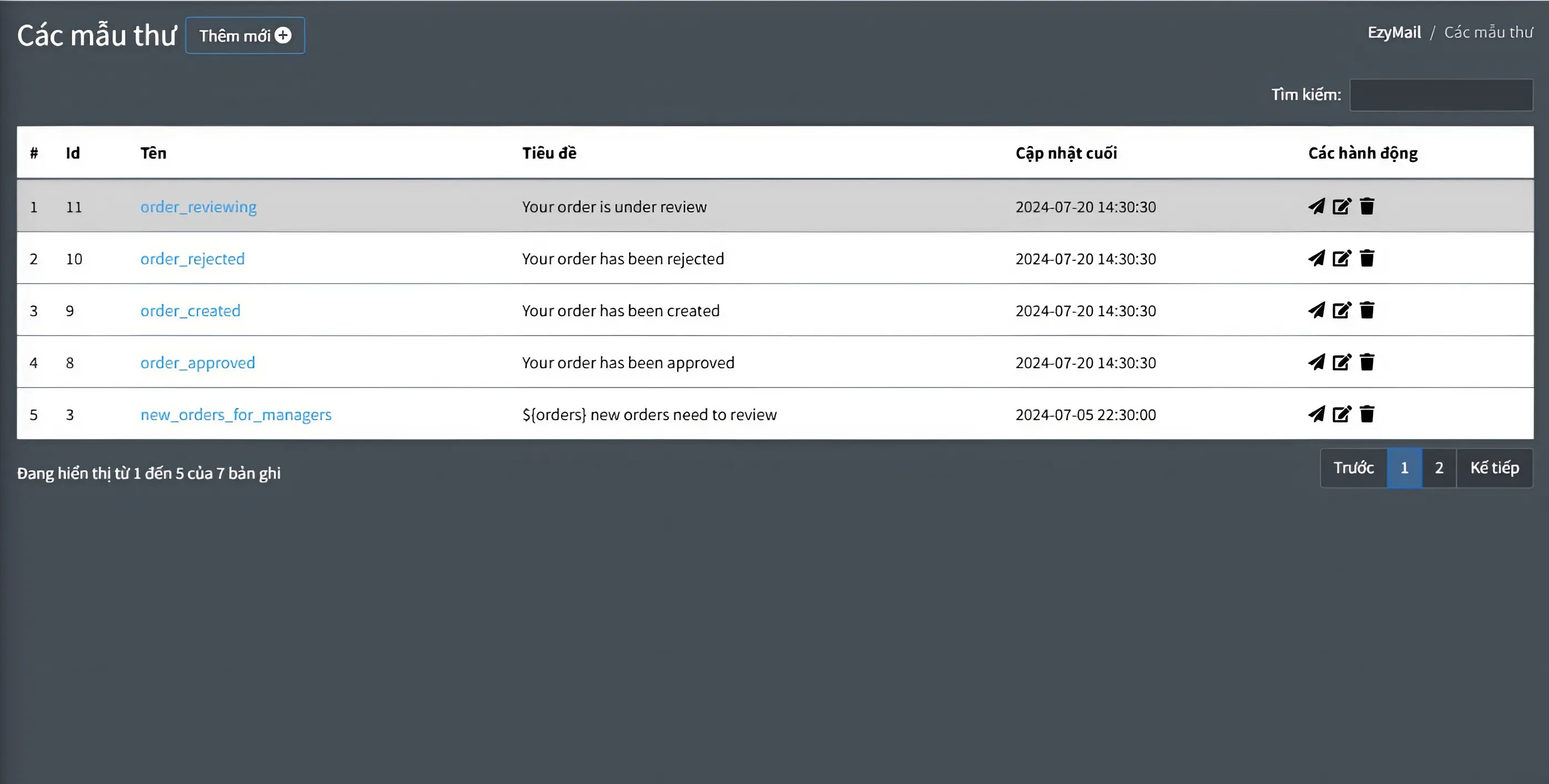Screen dimensions: 1549x784
Task: Open the new_orders_for_managers link
Action: click(236, 415)
